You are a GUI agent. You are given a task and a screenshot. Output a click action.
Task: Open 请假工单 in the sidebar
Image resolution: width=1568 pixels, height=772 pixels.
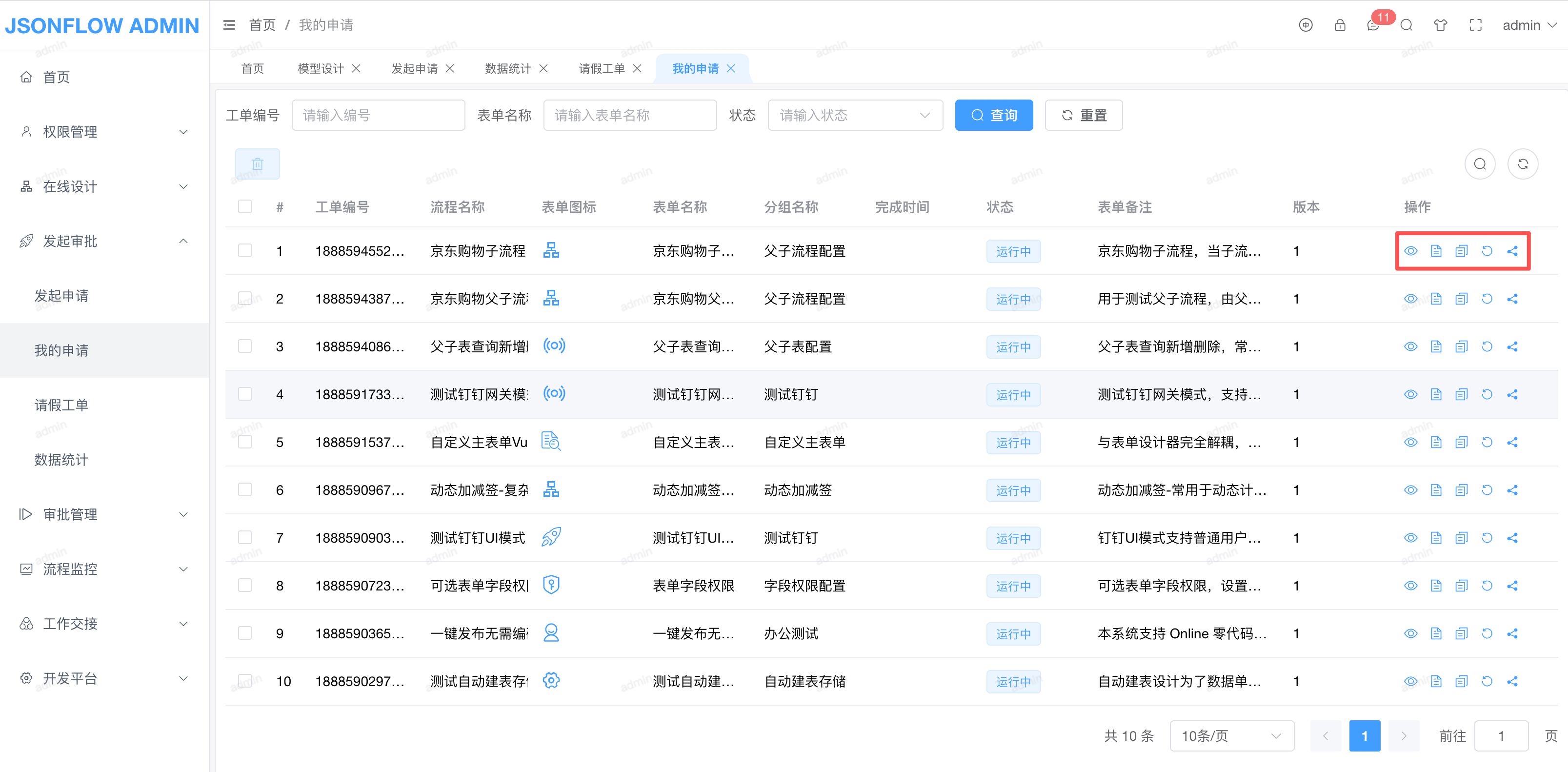[x=61, y=405]
